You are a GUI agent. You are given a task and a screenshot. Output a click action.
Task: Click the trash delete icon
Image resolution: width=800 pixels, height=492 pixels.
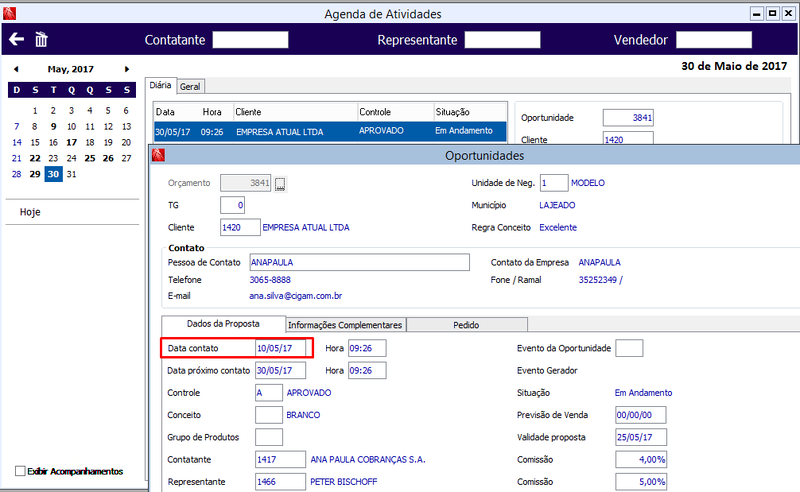[41, 39]
